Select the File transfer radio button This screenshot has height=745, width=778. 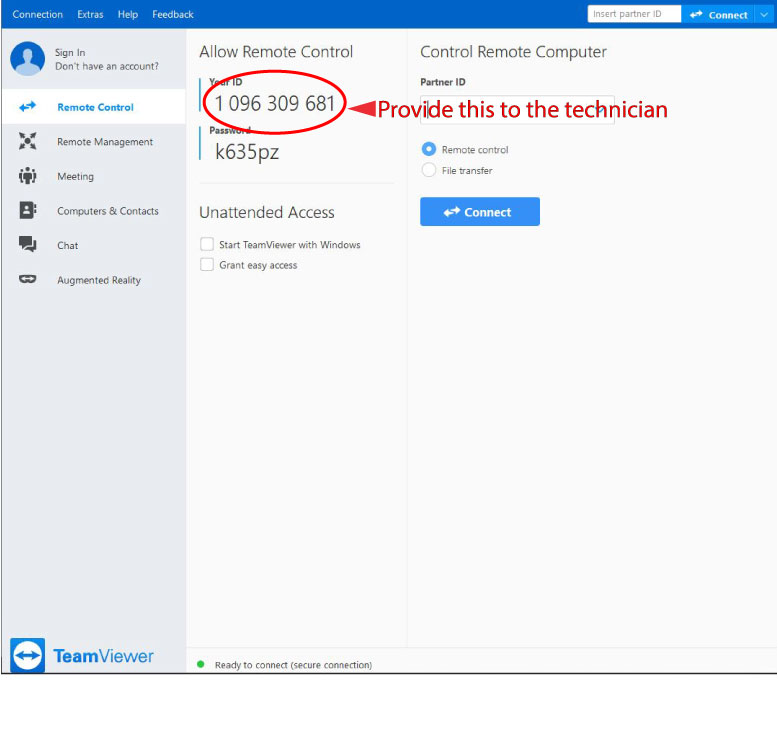429,170
